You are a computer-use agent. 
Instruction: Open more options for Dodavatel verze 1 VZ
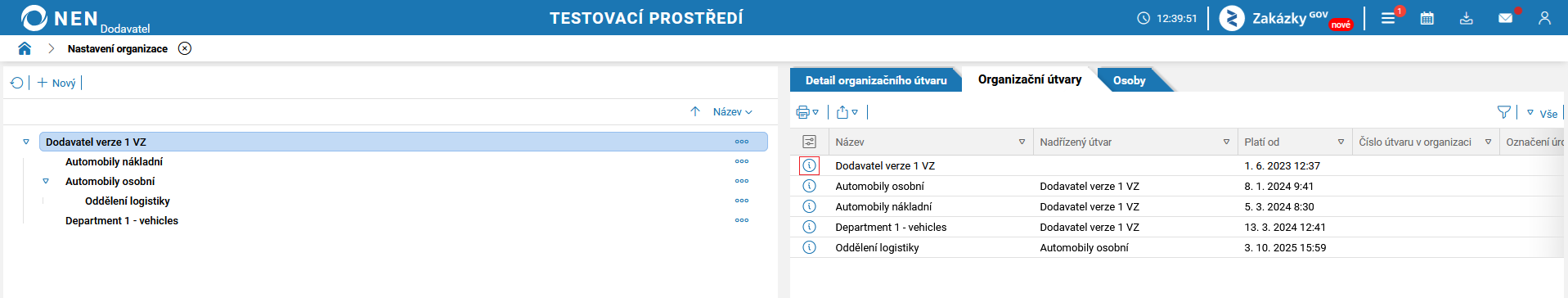pyautogui.click(x=742, y=142)
